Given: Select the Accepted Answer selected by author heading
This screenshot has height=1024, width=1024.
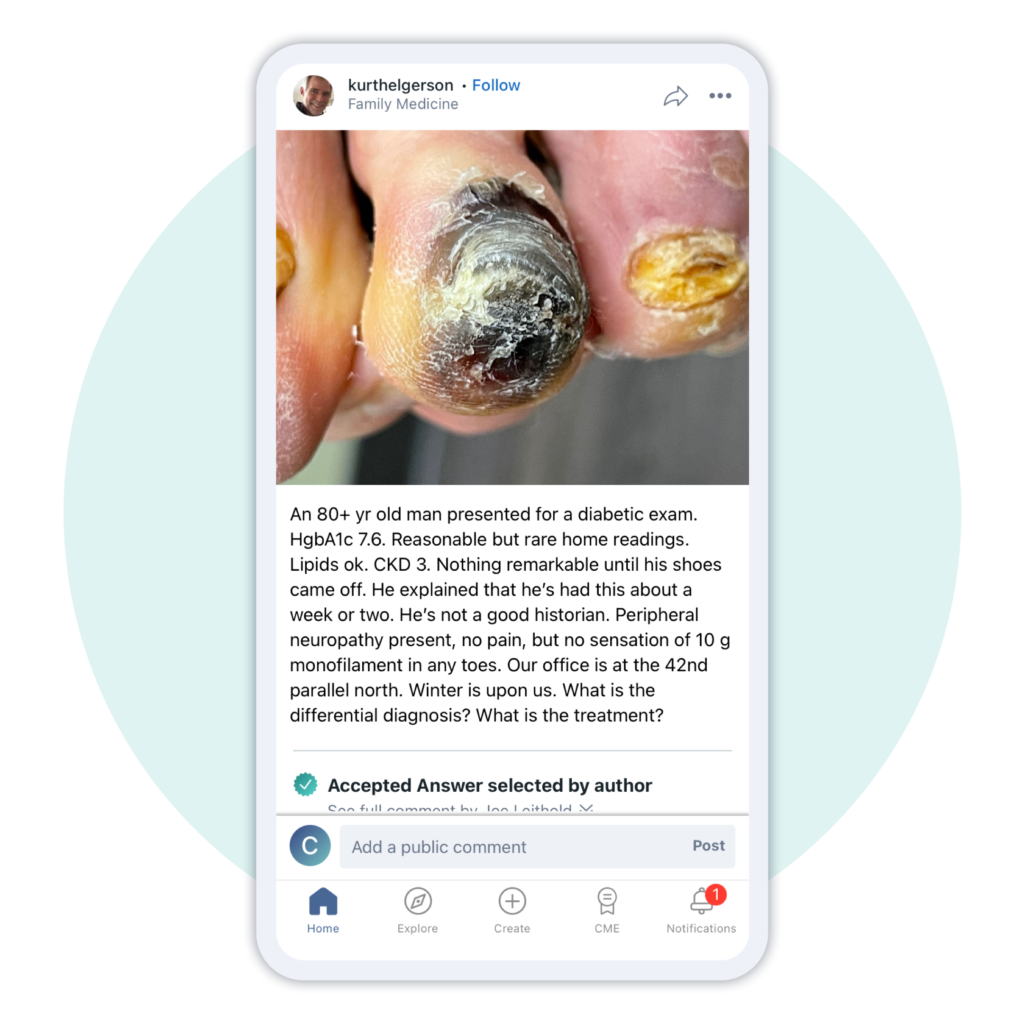Looking at the screenshot, I should (x=490, y=785).
